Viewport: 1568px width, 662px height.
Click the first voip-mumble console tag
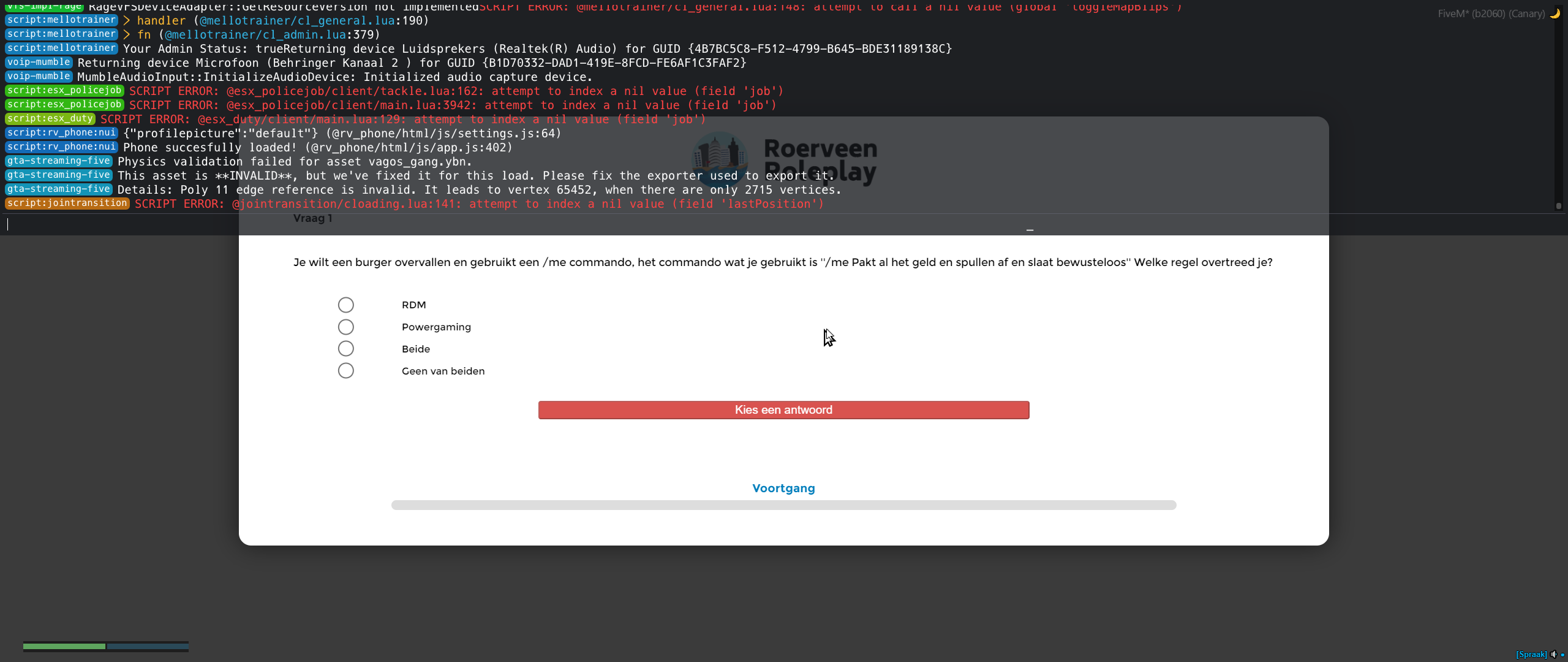point(39,63)
